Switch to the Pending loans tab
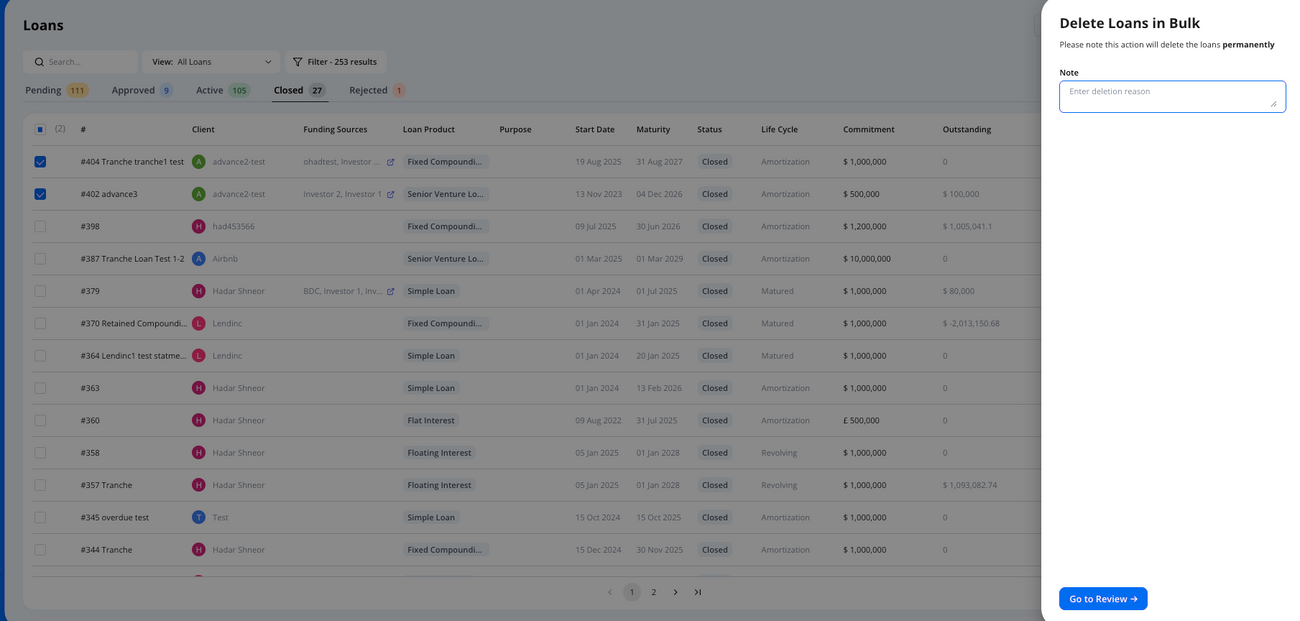This screenshot has height=621, width=1300. click(43, 89)
